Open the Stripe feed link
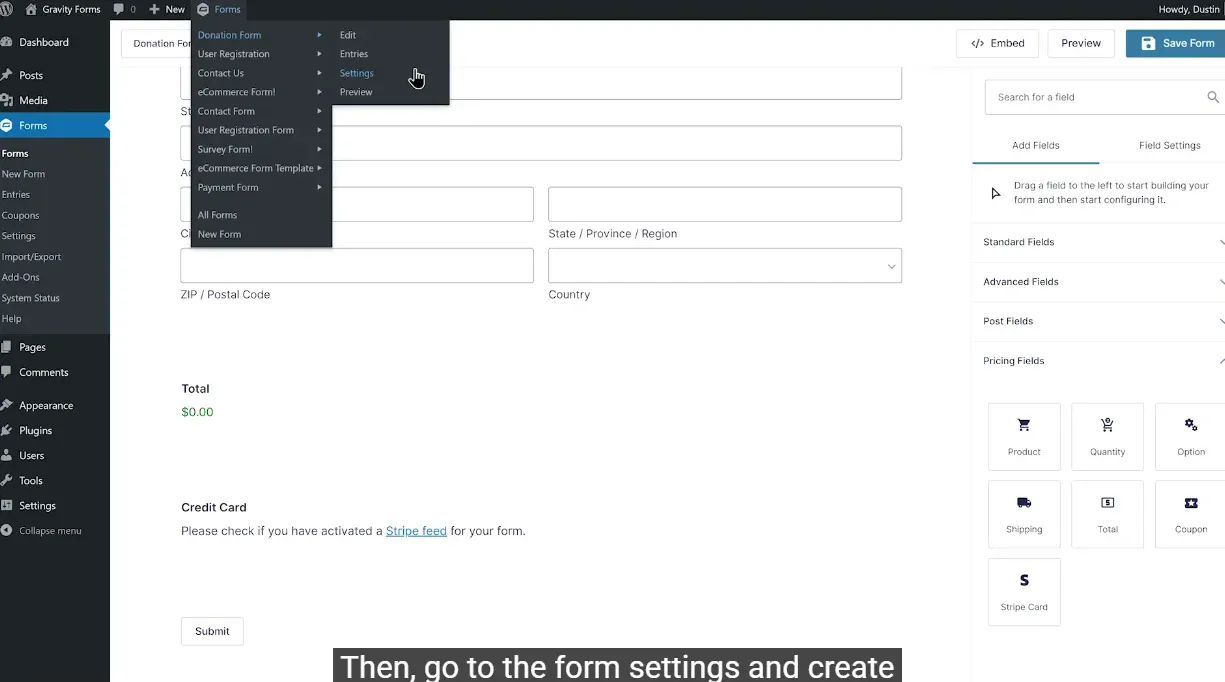The image size is (1225, 682). [416, 531]
